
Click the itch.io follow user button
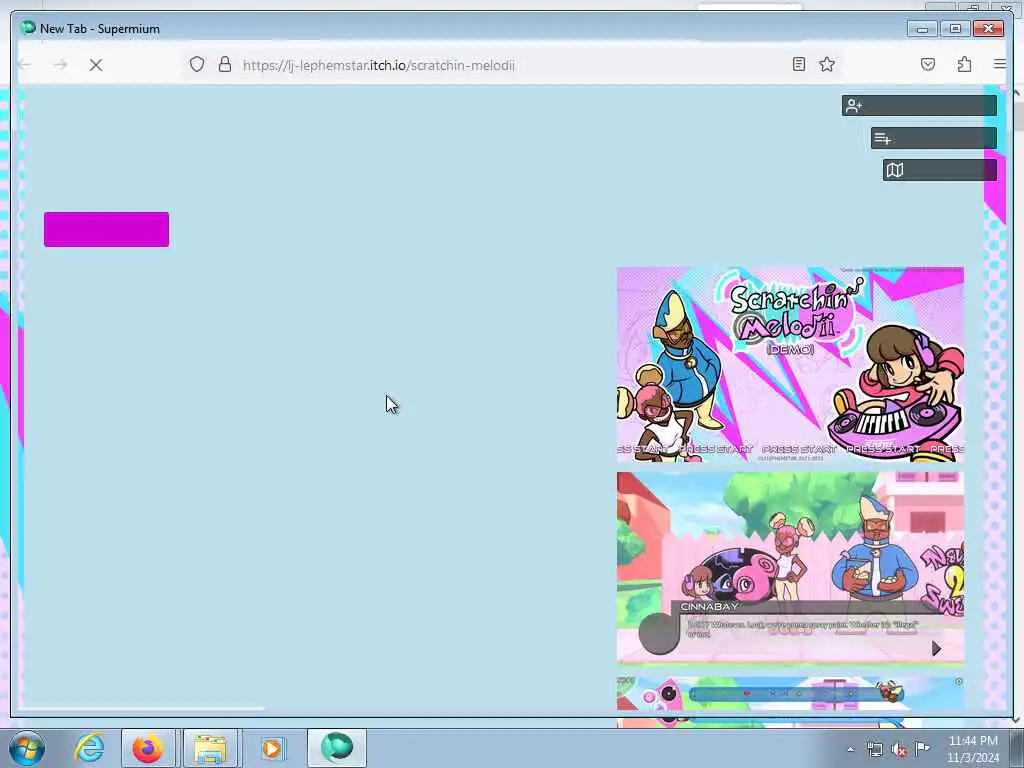(x=919, y=105)
